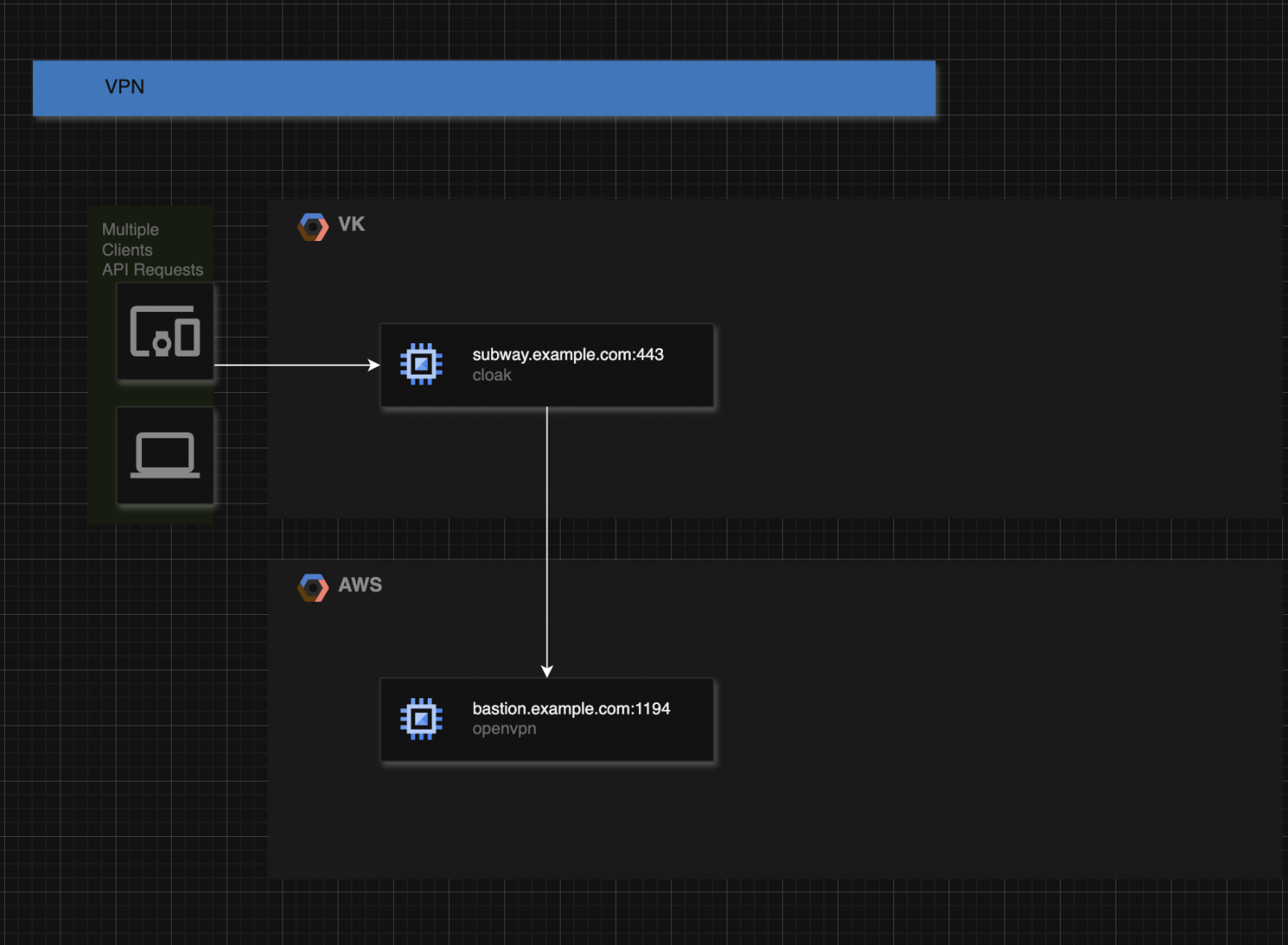
Task: Select the hexagon cloud icon beside VK
Action: tap(312, 225)
